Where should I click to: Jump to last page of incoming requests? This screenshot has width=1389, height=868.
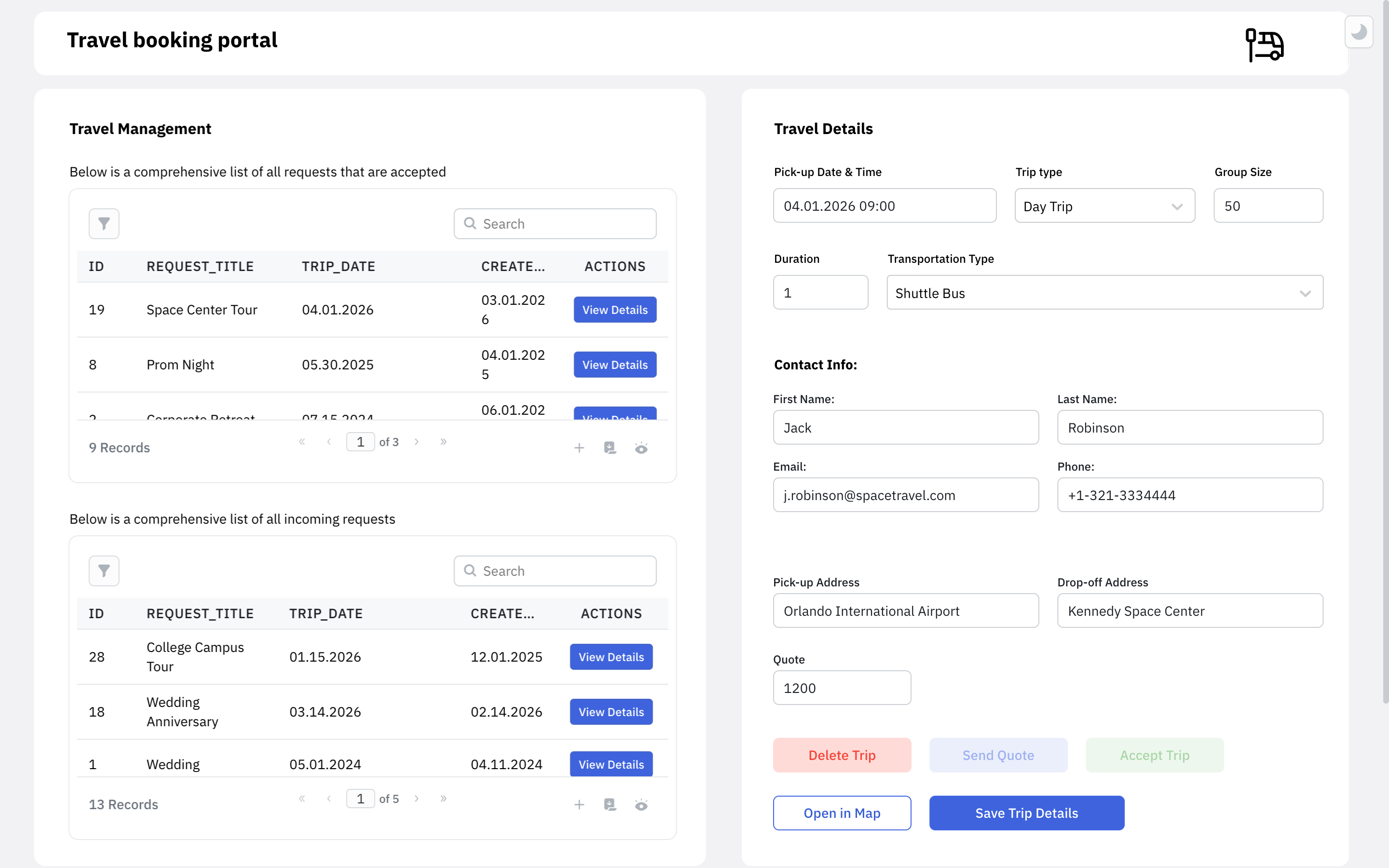pos(443,799)
